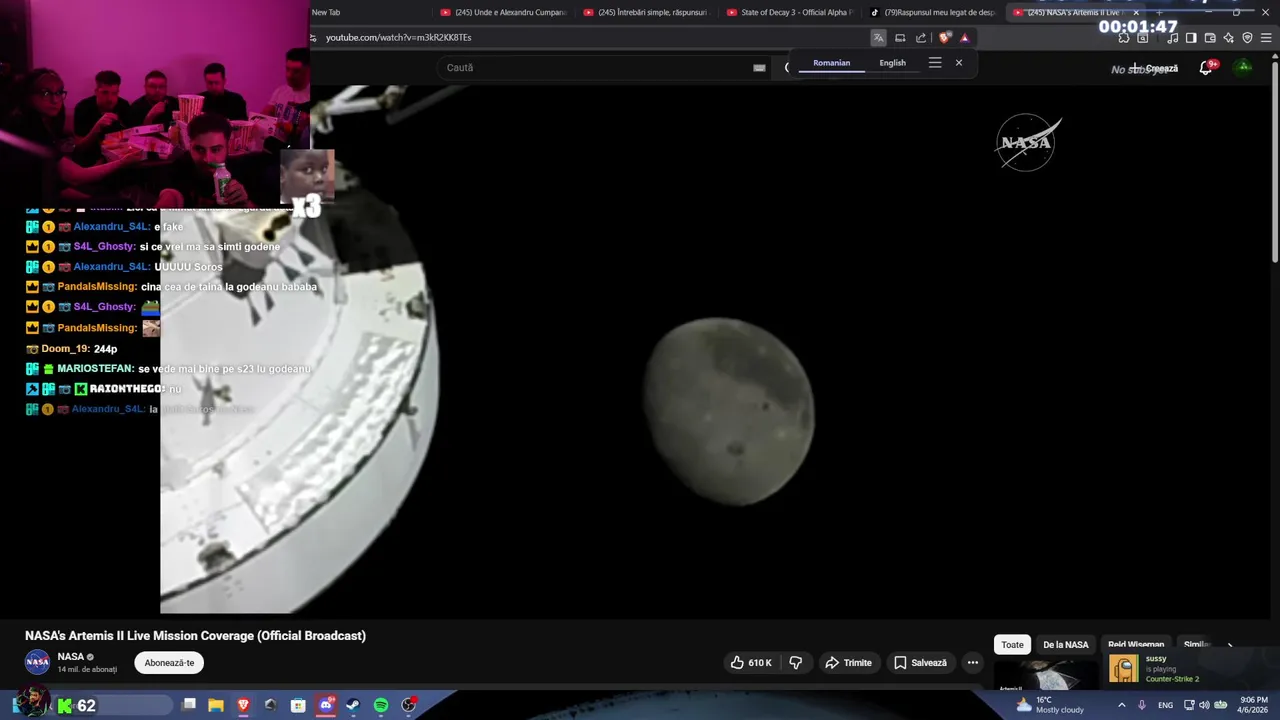Image resolution: width=1280 pixels, height=720 pixels.
Task: Open the more actions three-dot menu
Action: click(973, 663)
